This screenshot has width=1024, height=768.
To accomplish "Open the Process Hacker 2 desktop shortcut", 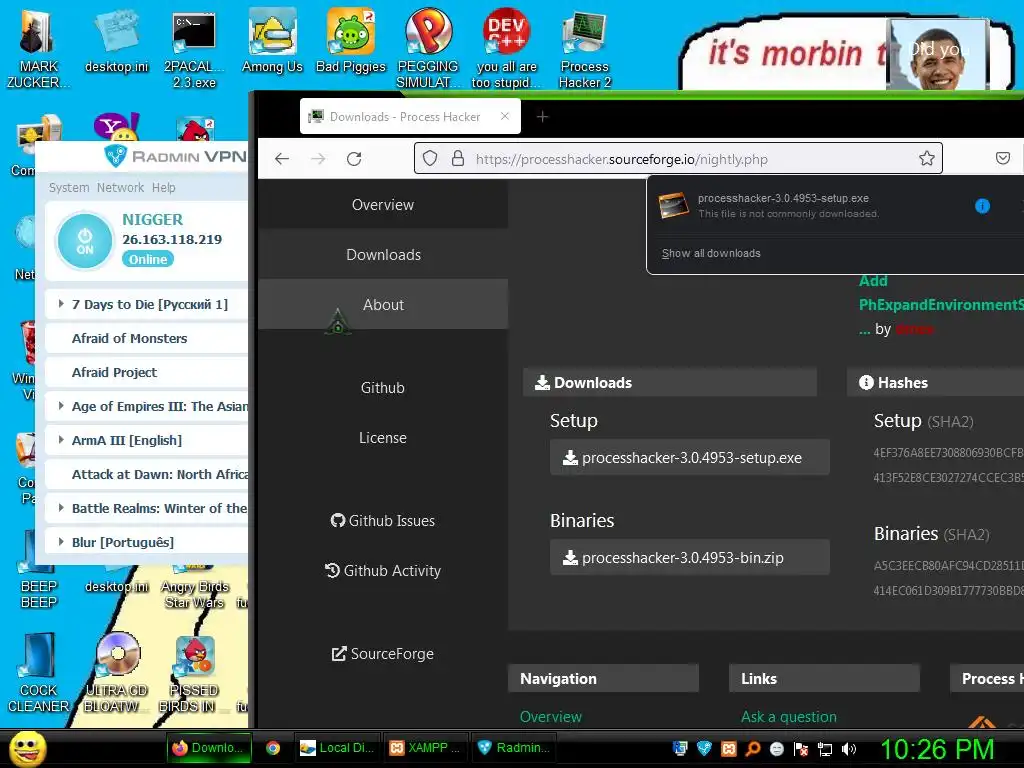I will point(584,49).
